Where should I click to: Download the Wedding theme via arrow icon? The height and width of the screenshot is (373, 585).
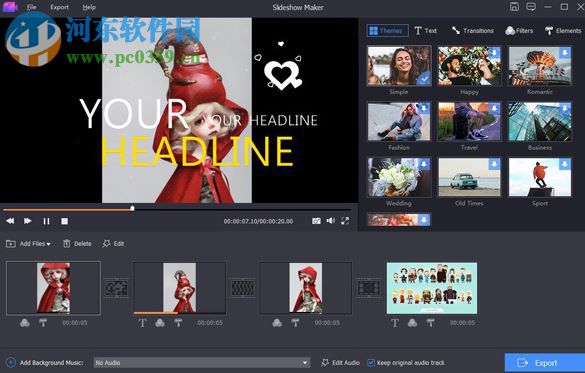(x=424, y=164)
